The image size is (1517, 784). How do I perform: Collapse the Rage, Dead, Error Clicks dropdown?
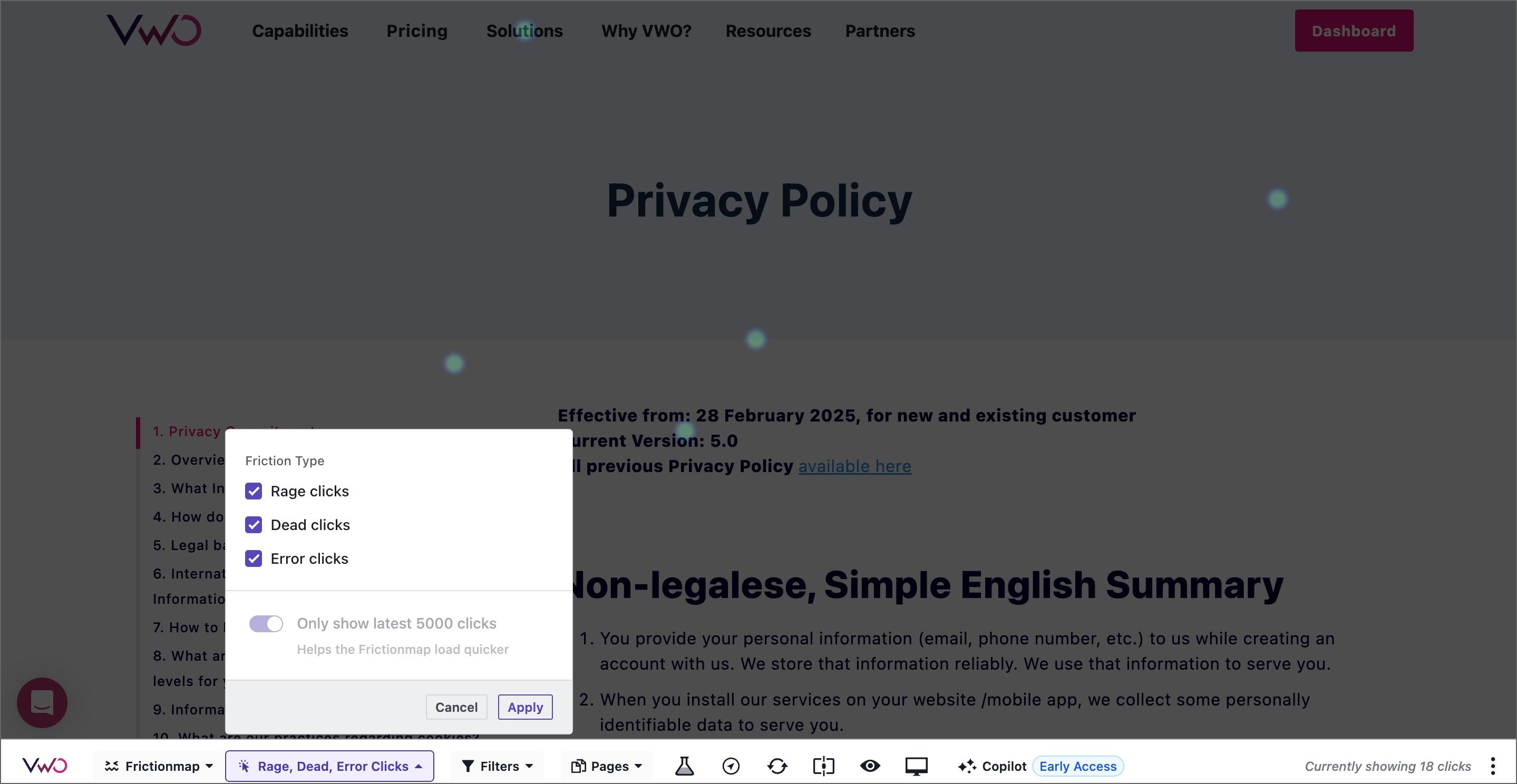point(329,766)
